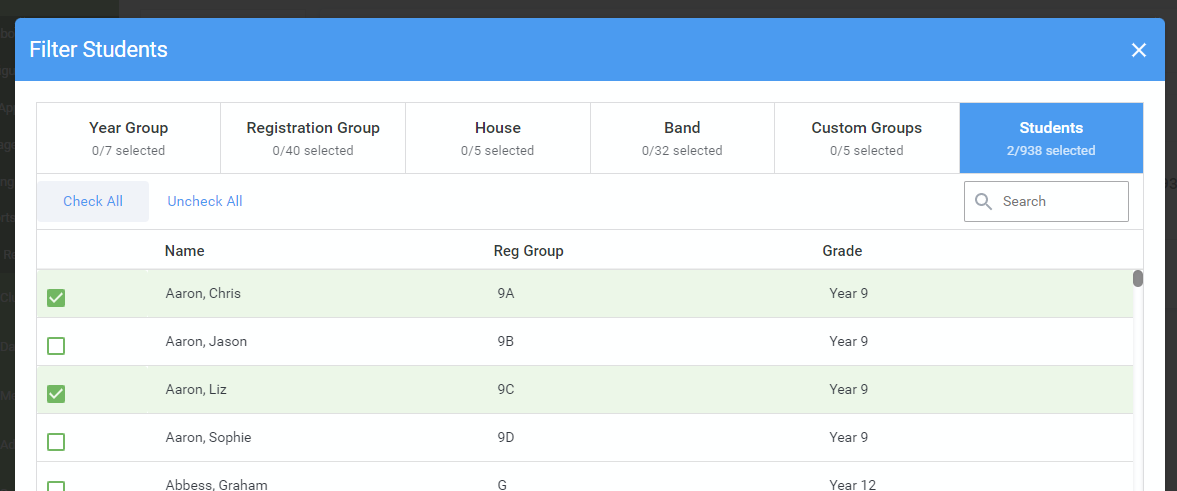Uncheck the Aaron, Chris checkbox
This screenshot has height=491, width=1177.
(x=56, y=298)
